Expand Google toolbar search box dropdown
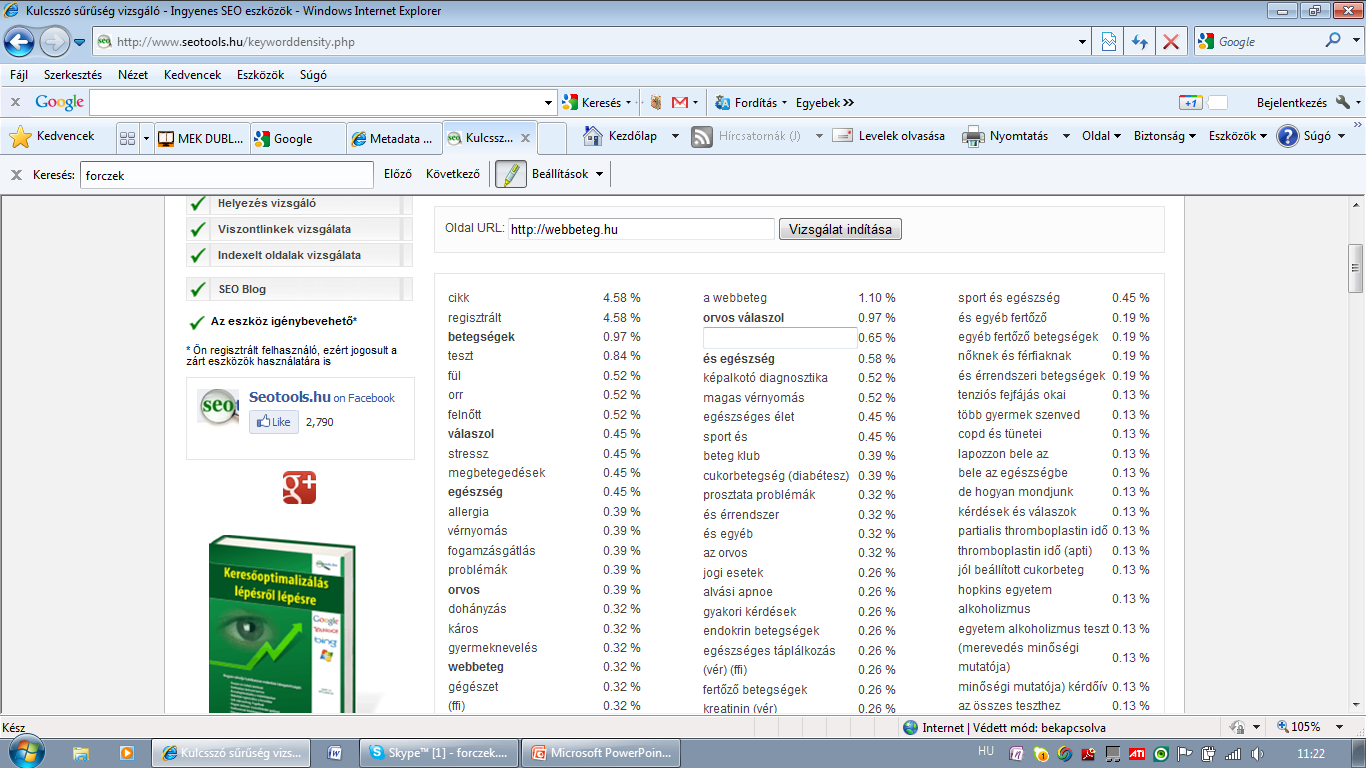Viewport: 1366px width, 768px height. point(549,102)
